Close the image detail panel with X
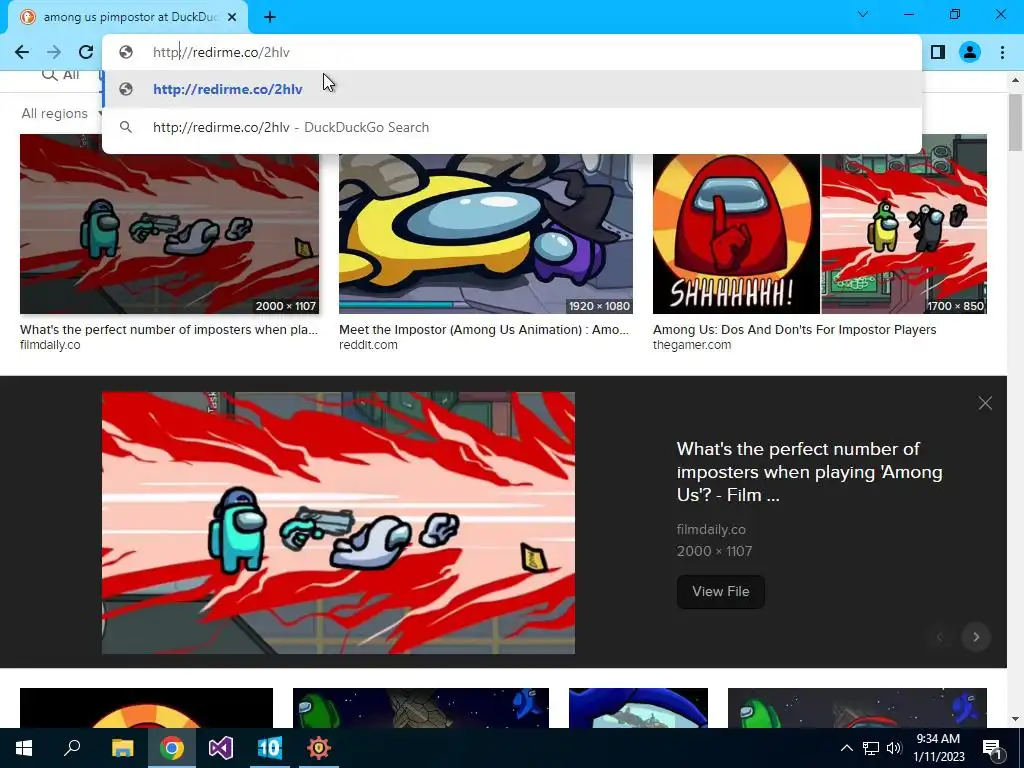Image resolution: width=1024 pixels, height=768 pixels. point(985,404)
